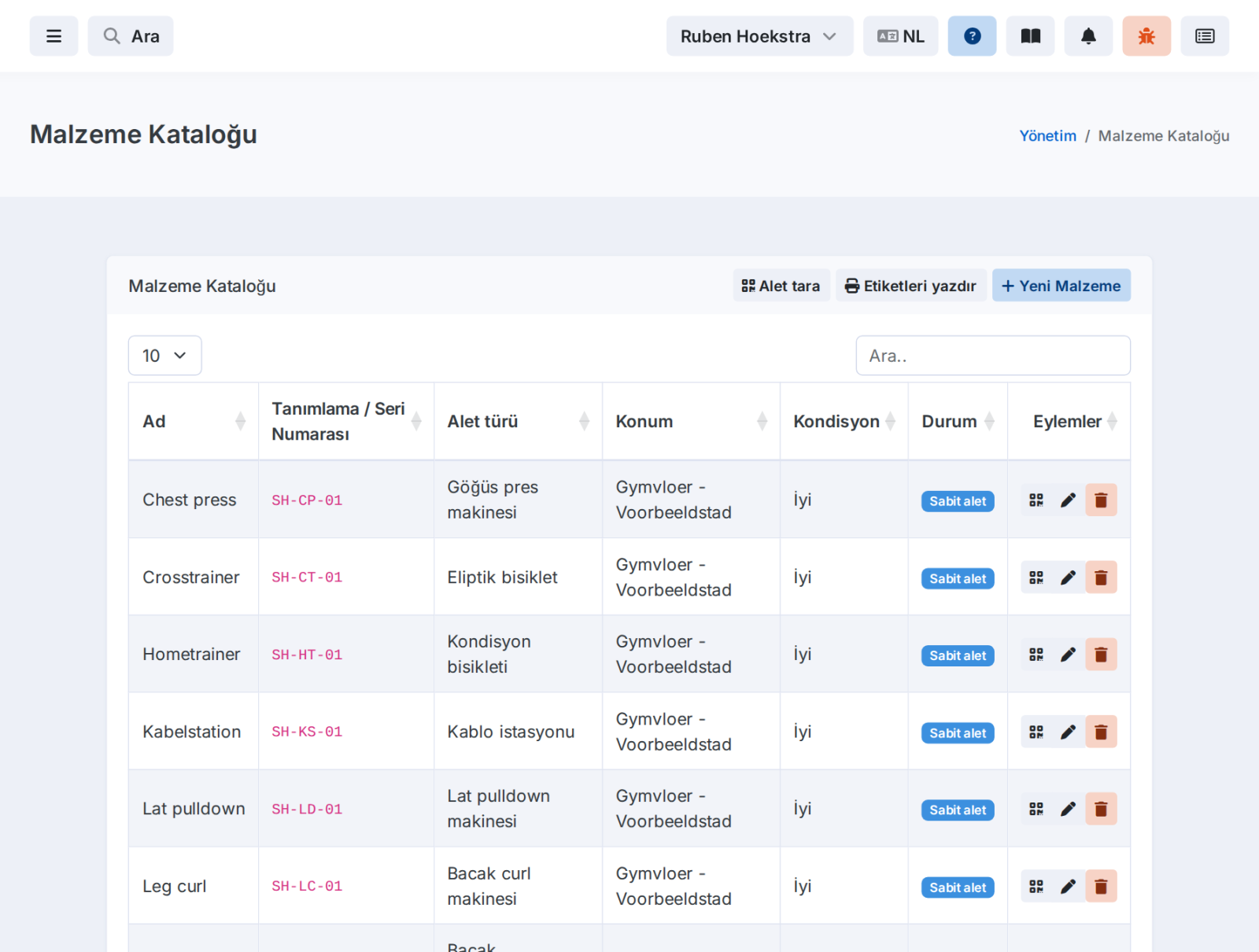Click the Yeni Malzeme button
The height and width of the screenshot is (952, 1259).
click(1061, 286)
